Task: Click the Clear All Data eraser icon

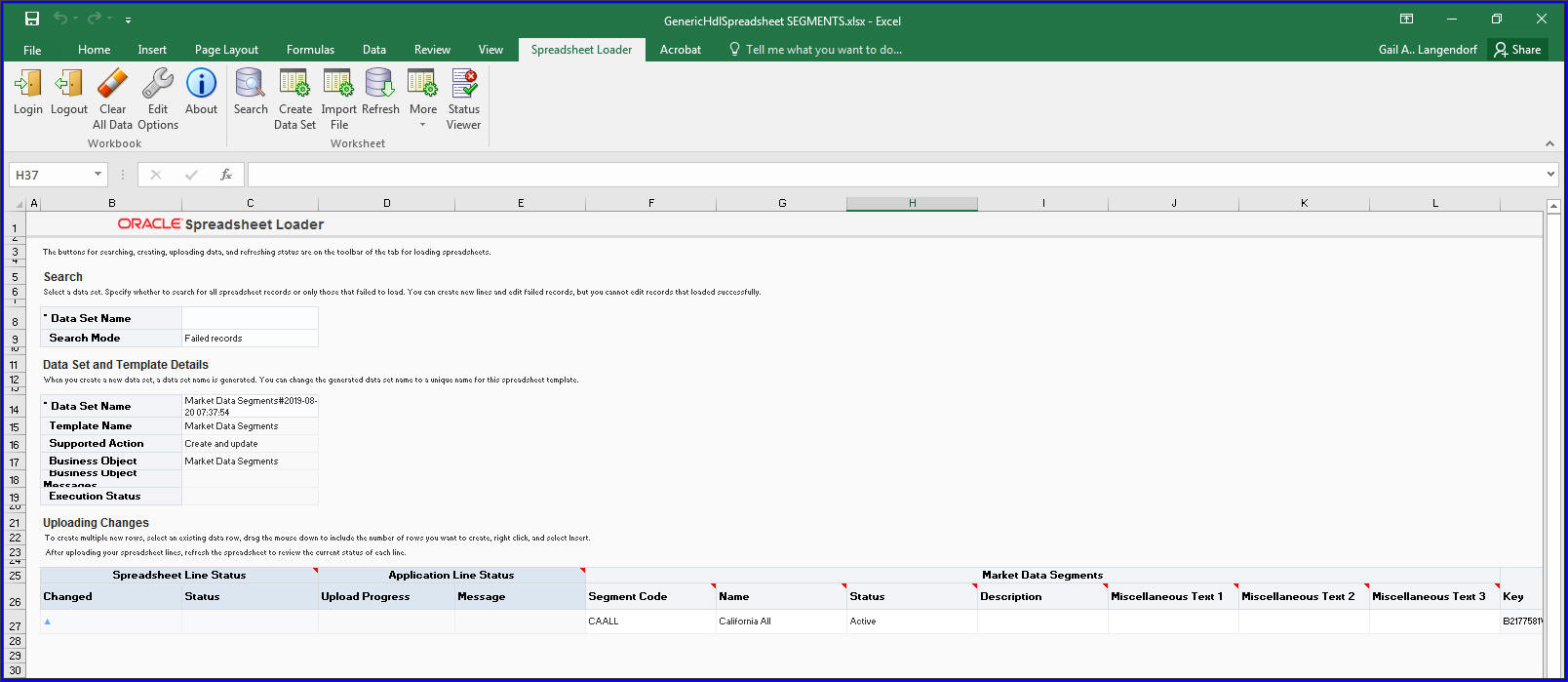Action: click(x=112, y=84)
